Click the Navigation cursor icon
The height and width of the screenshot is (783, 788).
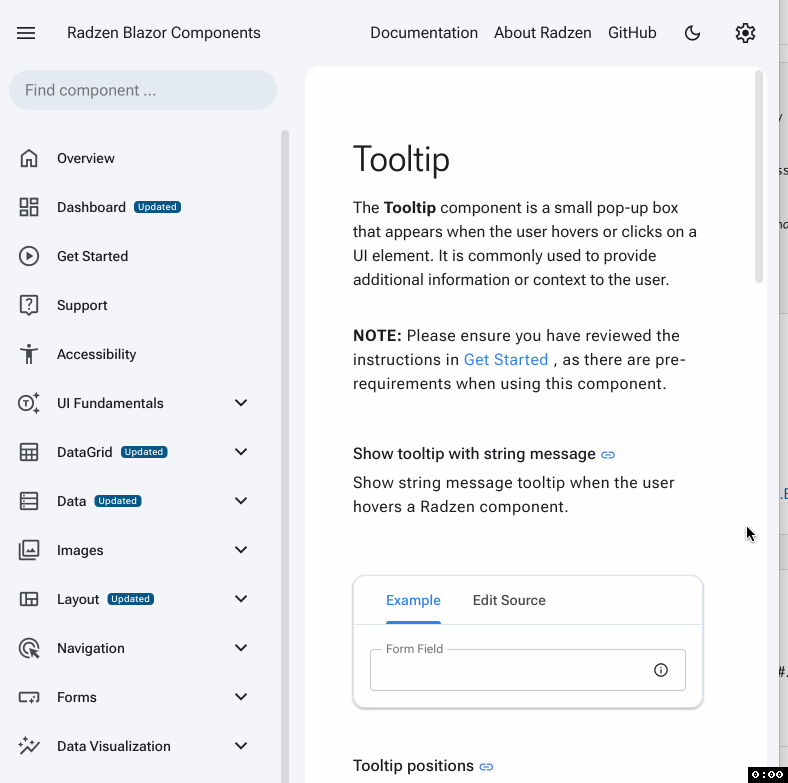(29, 648)
